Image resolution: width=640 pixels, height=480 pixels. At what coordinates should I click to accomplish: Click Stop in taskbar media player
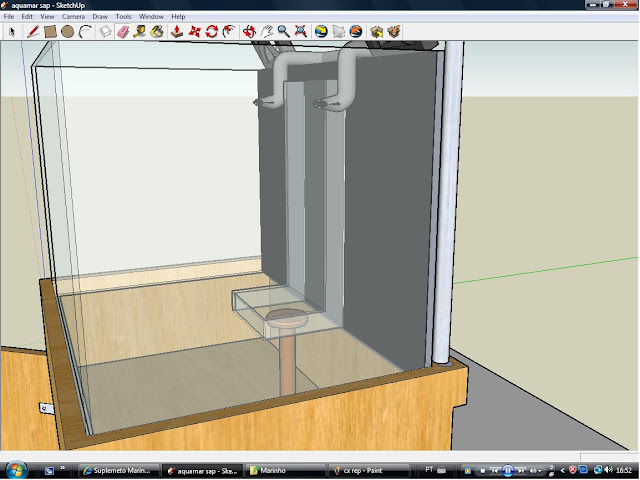click(x=483, y=471)
